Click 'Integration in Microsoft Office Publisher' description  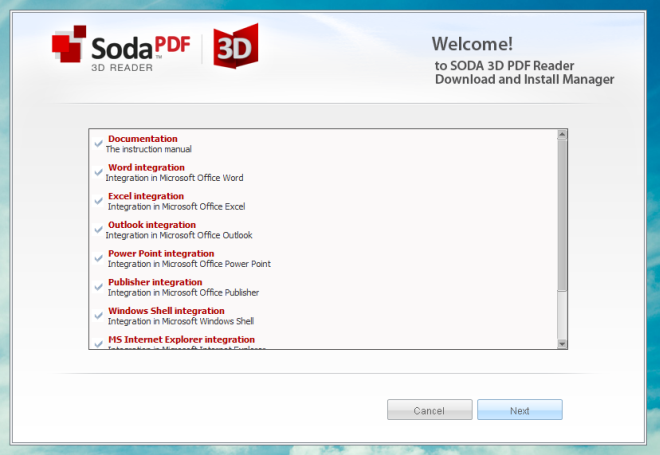point(183,292)
